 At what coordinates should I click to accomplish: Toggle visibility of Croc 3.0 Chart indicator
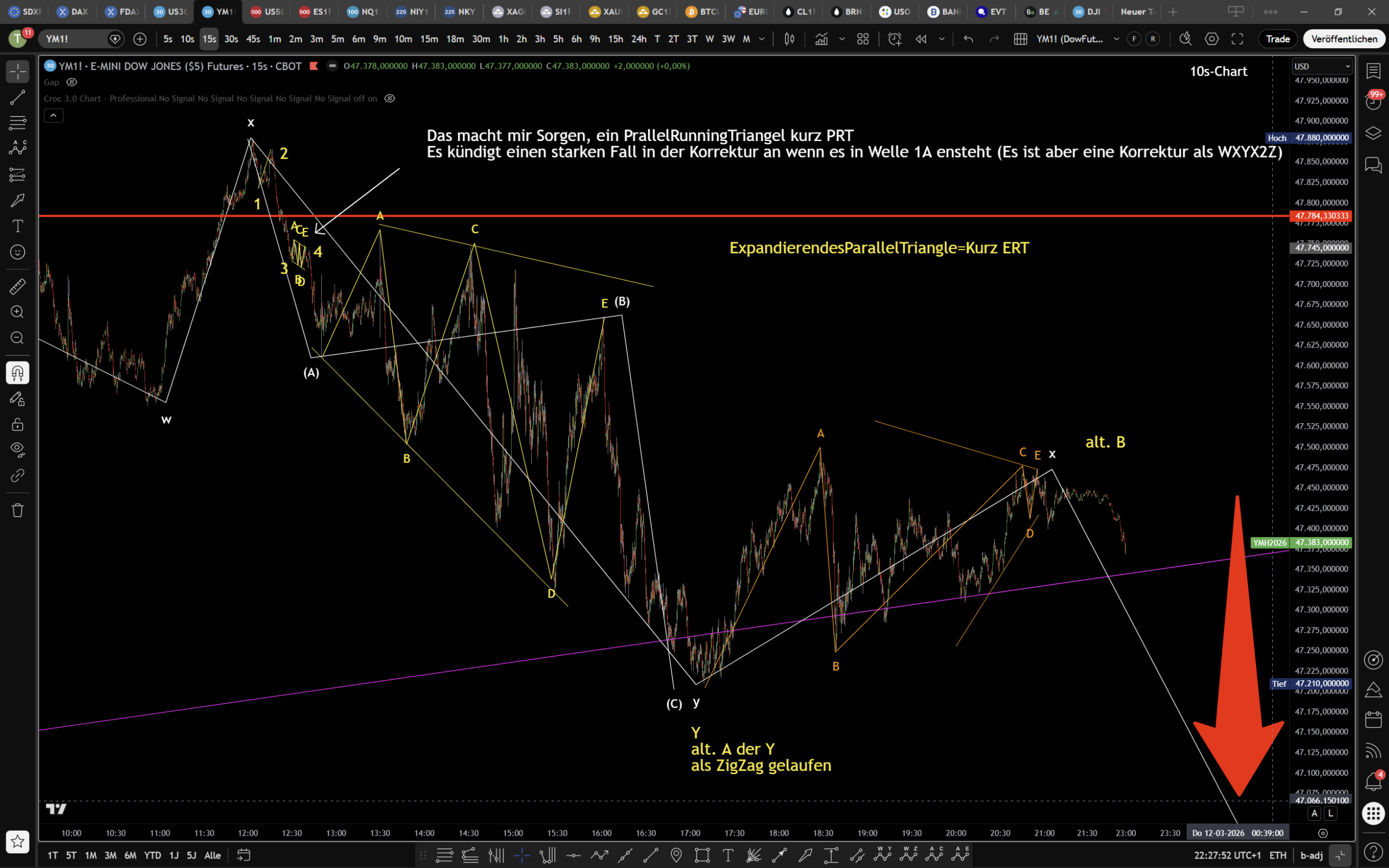[389, 98]
